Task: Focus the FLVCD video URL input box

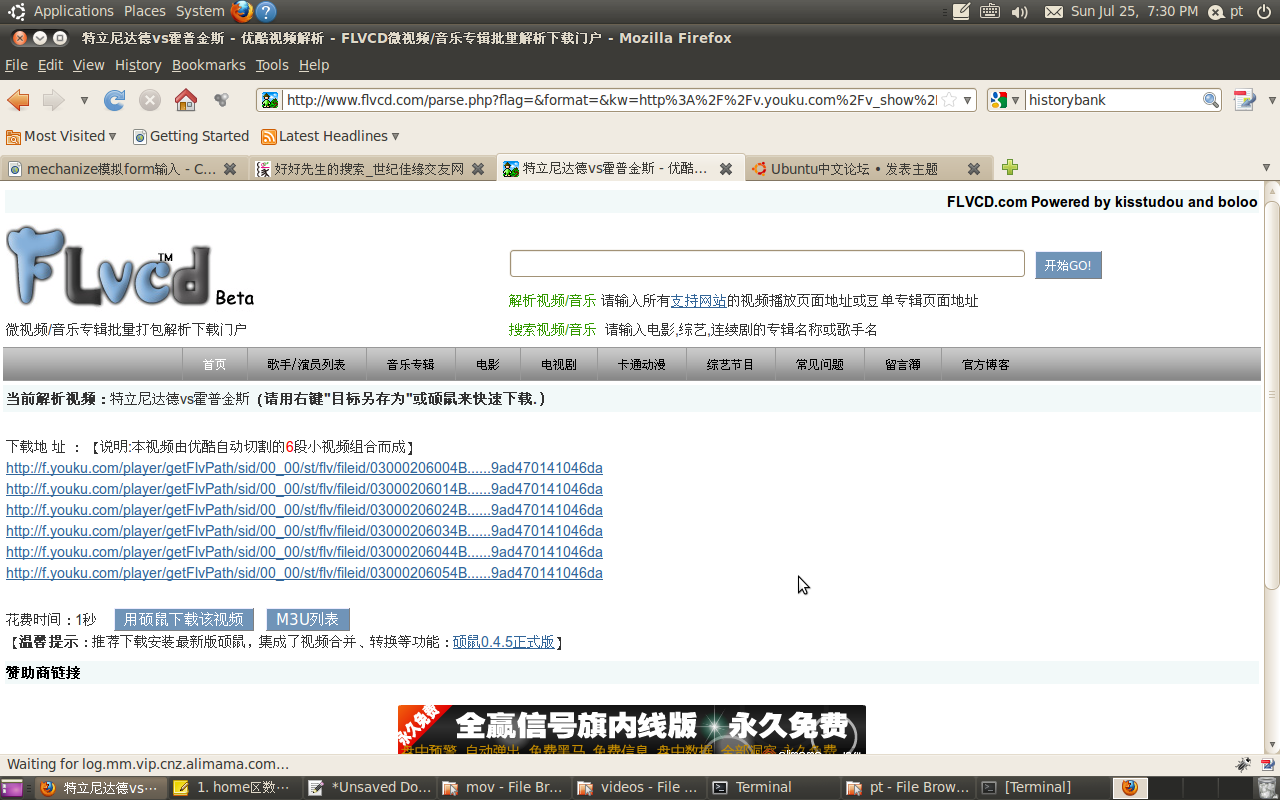Action: coord(767,264)
